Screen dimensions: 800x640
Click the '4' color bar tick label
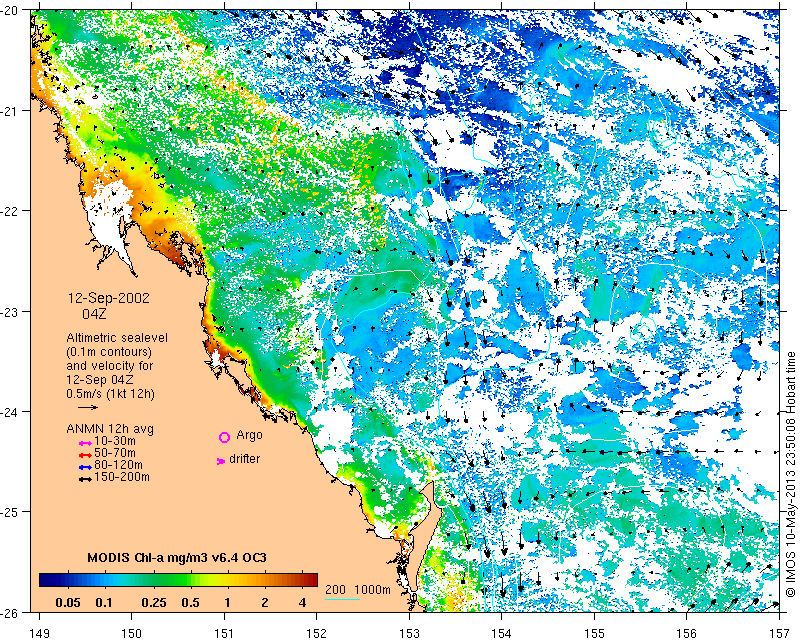tap(303, 603)
